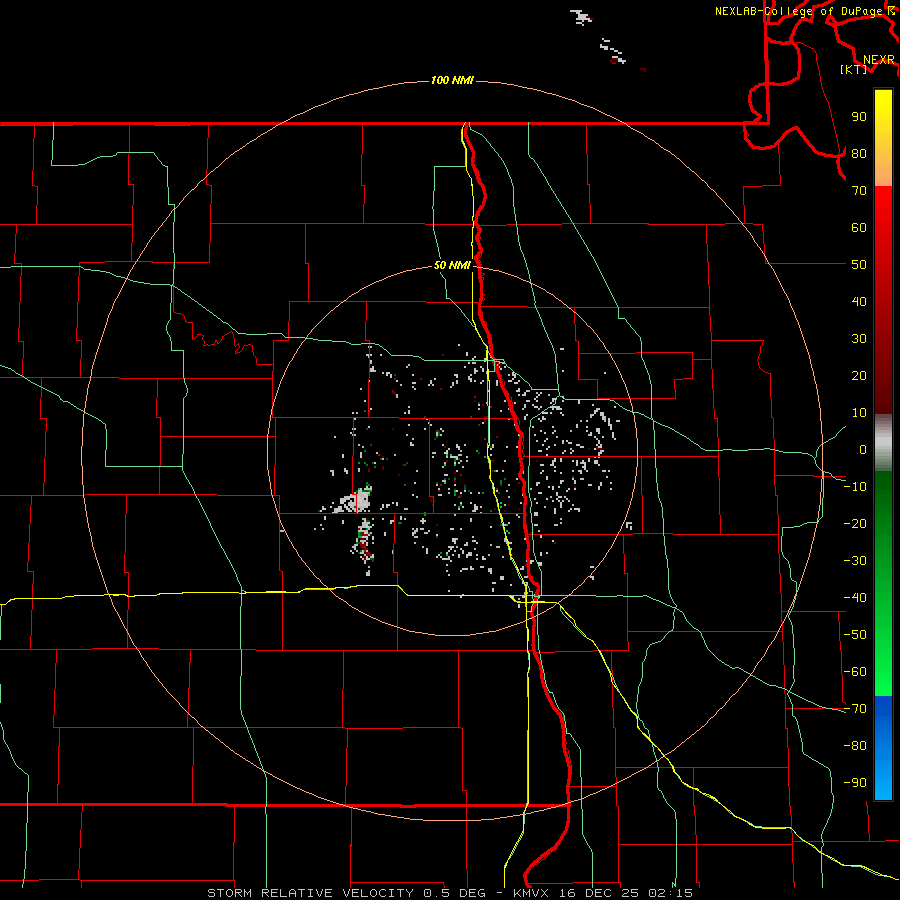Viewport: 900px width, 900px height.
Task: Click the 50 value on velocity scale
Action: [x=859, y=265]
